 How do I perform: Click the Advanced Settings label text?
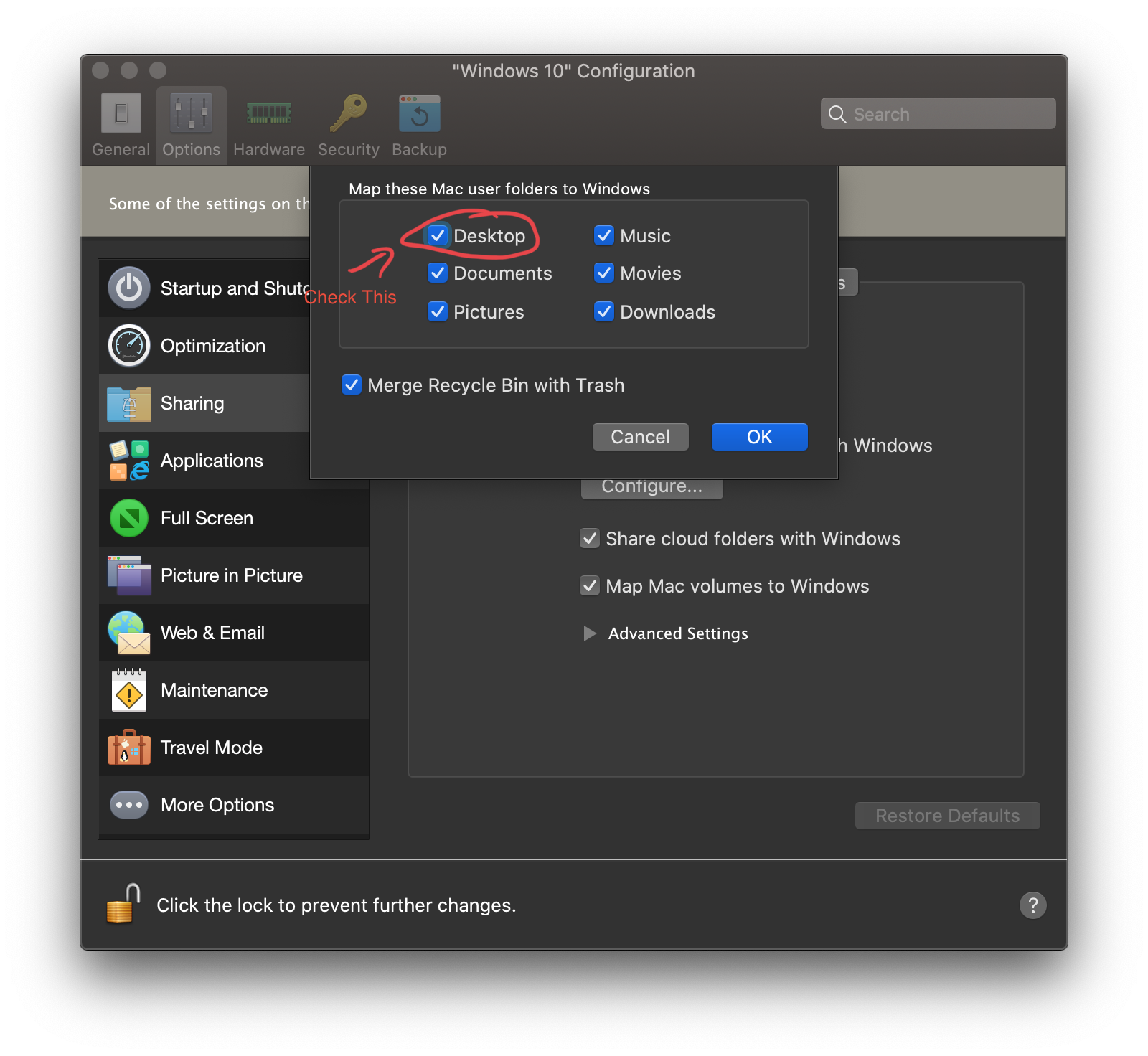[678, 633]
